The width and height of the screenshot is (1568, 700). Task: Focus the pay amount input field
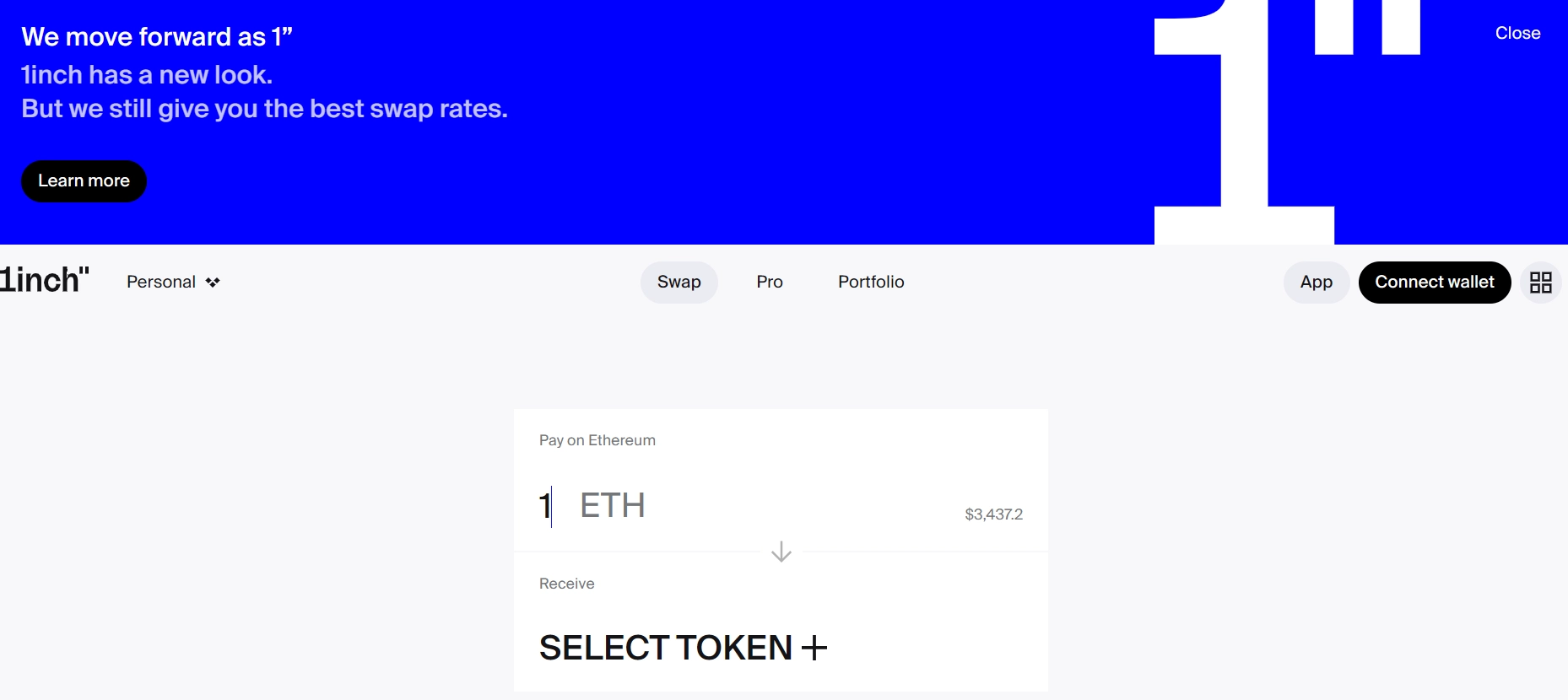tap(545, 506)
